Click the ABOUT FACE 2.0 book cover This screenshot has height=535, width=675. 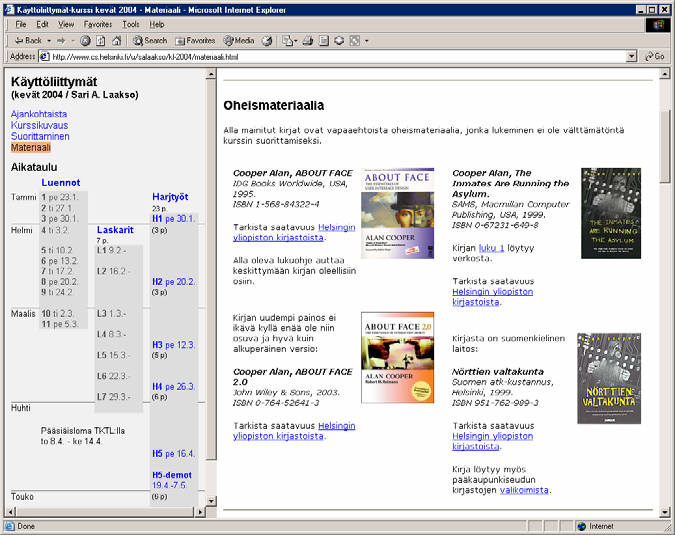(x=397, y=358)
